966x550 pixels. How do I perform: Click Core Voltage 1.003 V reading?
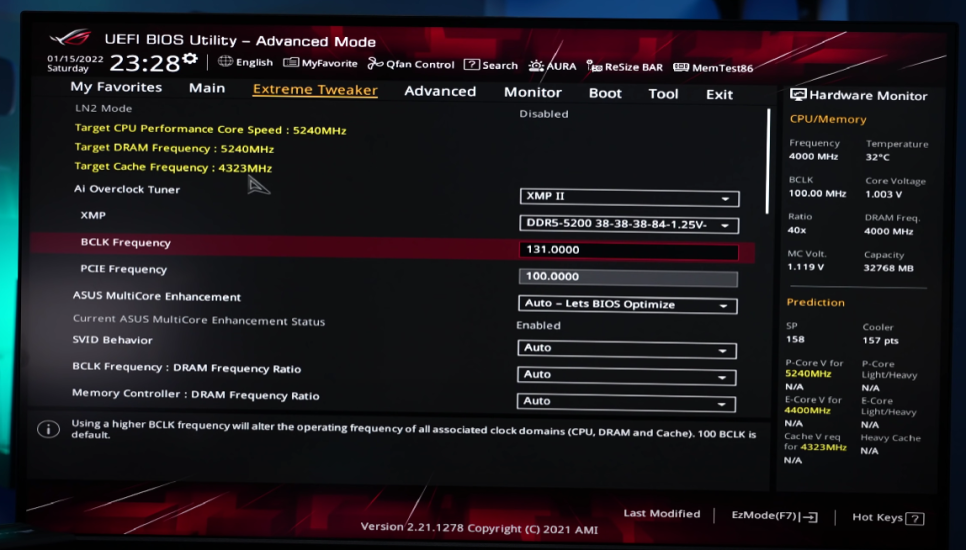coord(895,187)
